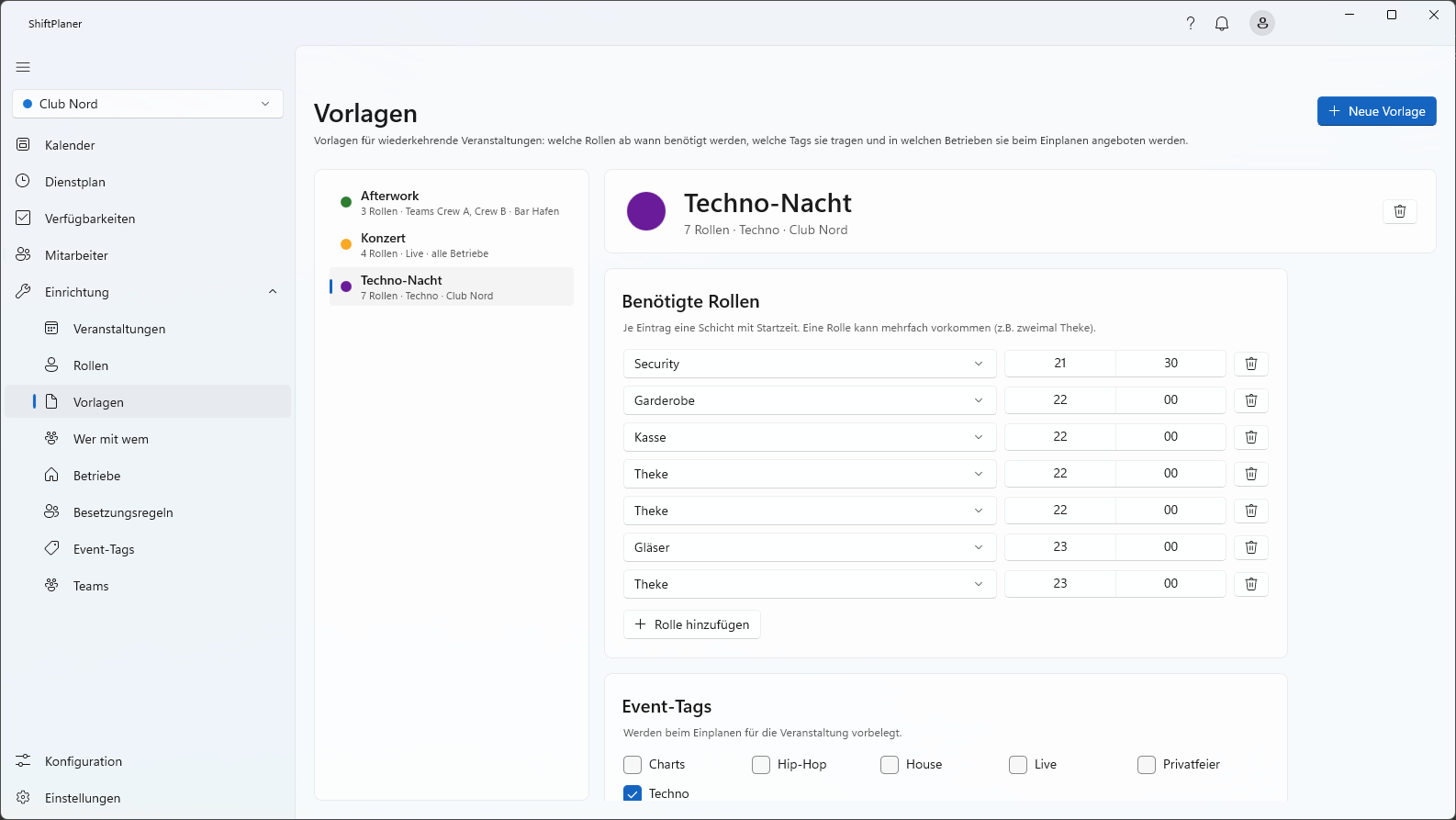Click the Security minute field 30
The image size is (1456, 820).
1170,364
